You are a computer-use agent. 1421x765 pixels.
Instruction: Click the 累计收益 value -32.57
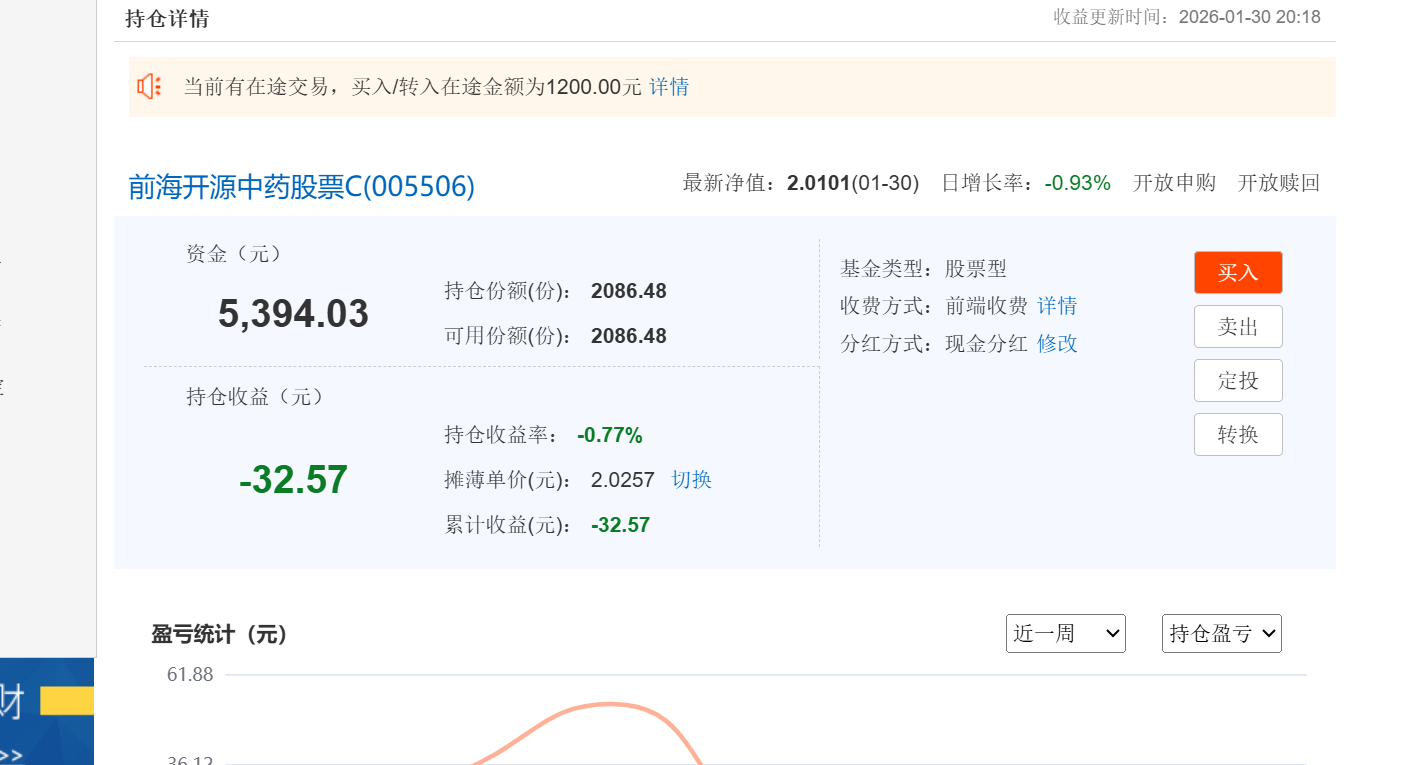620,525
